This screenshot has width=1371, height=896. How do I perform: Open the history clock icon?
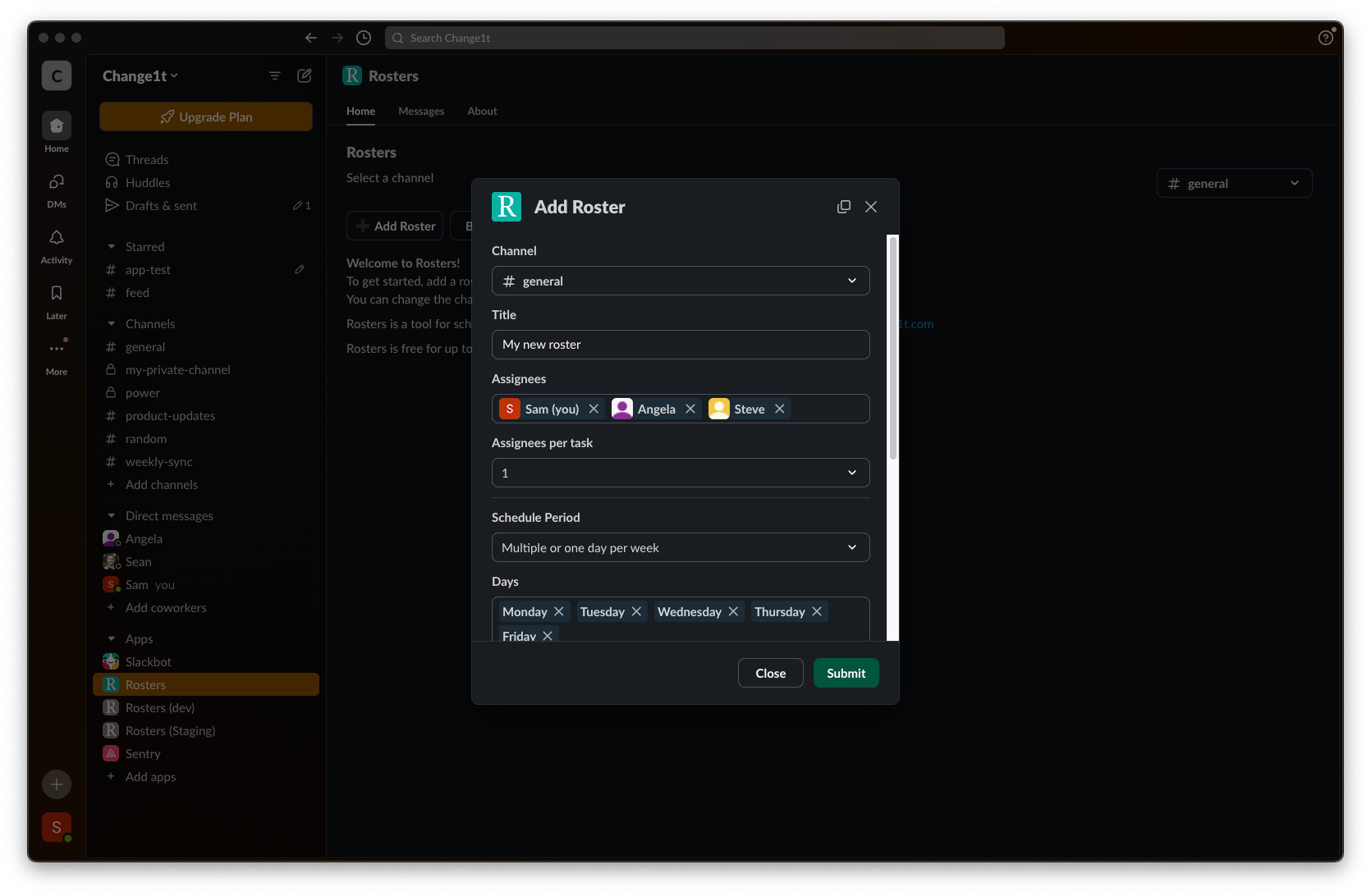tap(364, 38)
